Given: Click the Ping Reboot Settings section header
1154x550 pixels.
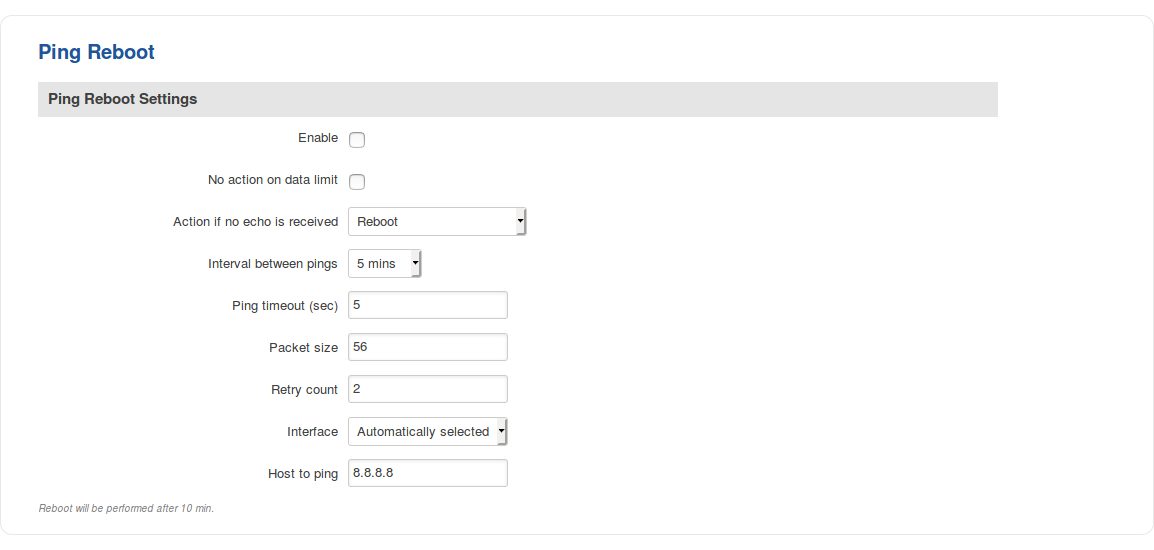Looking at the screenshot, I should [x=123, y=99].
